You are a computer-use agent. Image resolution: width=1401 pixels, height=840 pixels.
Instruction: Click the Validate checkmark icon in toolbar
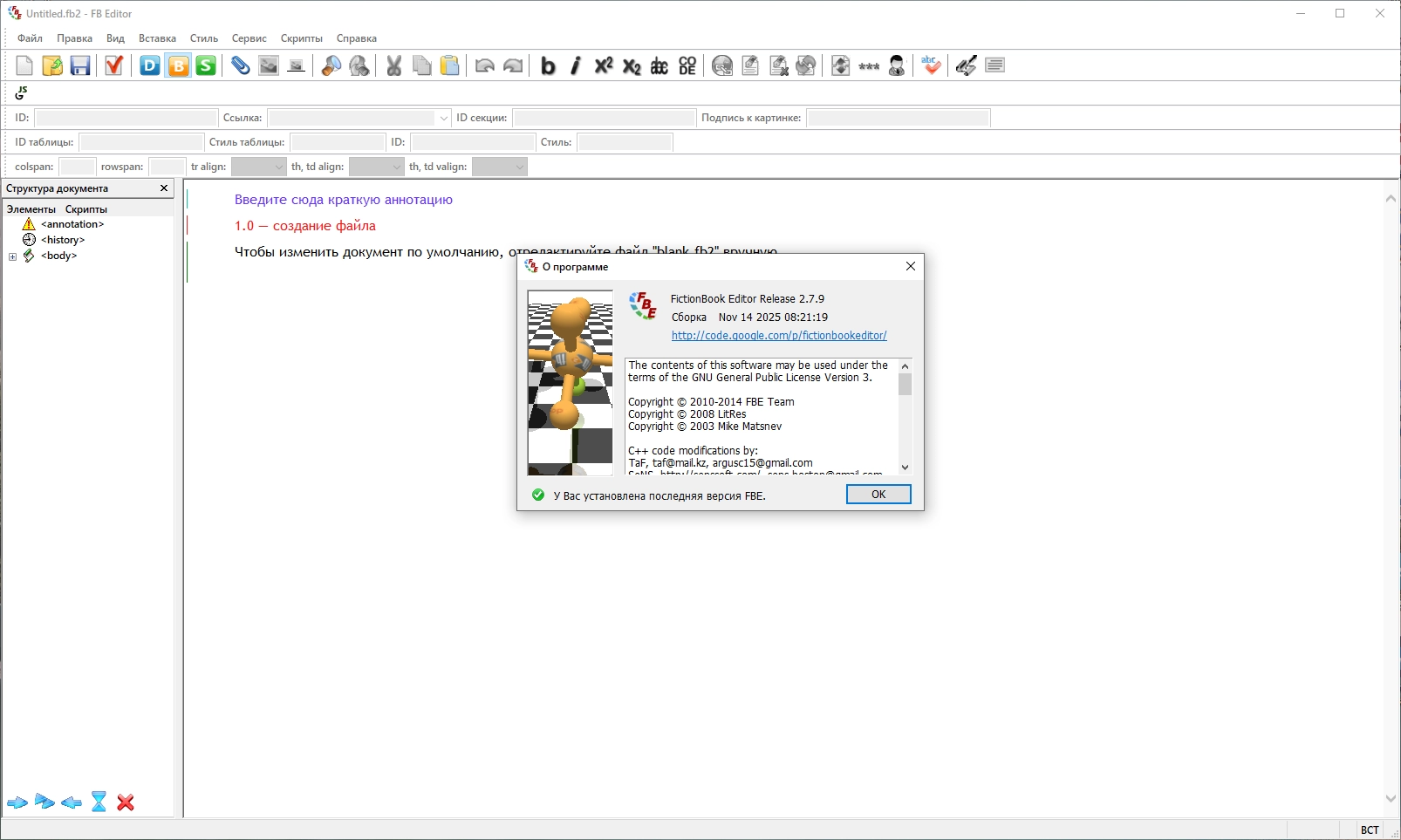click(x=114, y=66)
